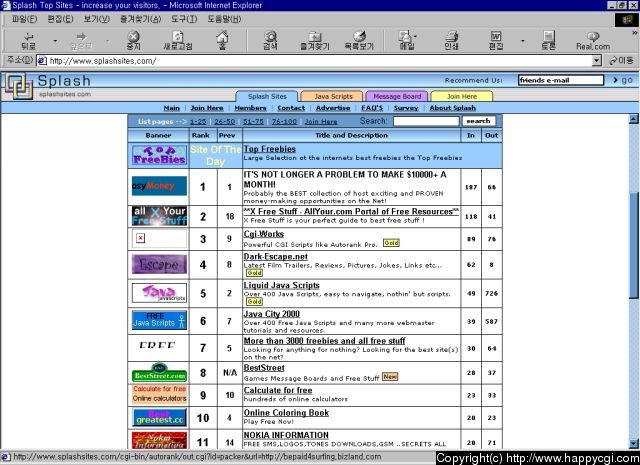This screenshot has height=465, width=640.
Task: Click the FAQ'S navigation link
Action: click(372, 108)
